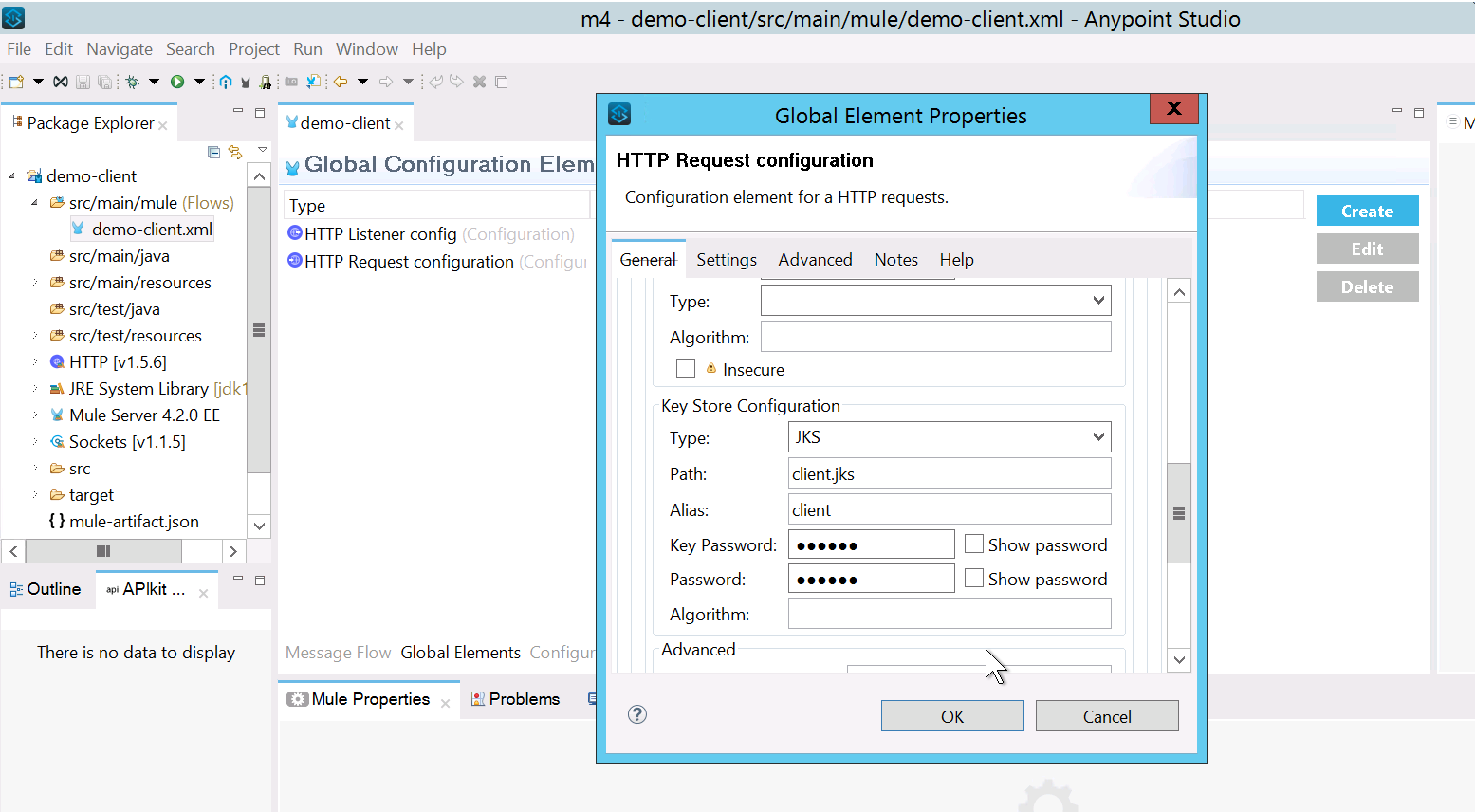This screenshot has width=1475, height=812.
Task: Click the camera snapshot toolbar icon
Action: tap(291, 82)
